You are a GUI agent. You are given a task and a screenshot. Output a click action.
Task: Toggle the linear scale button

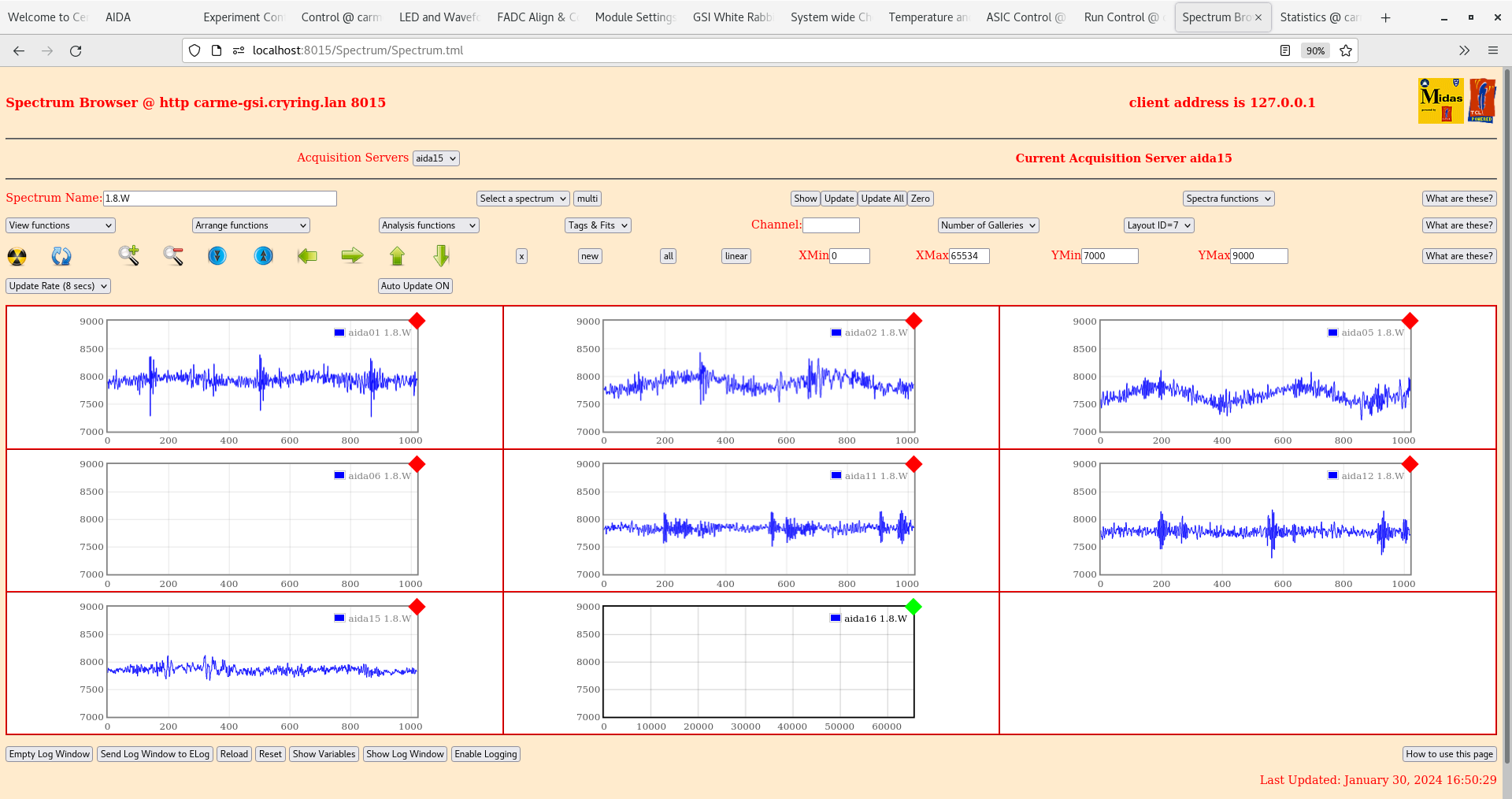(736, 256)
